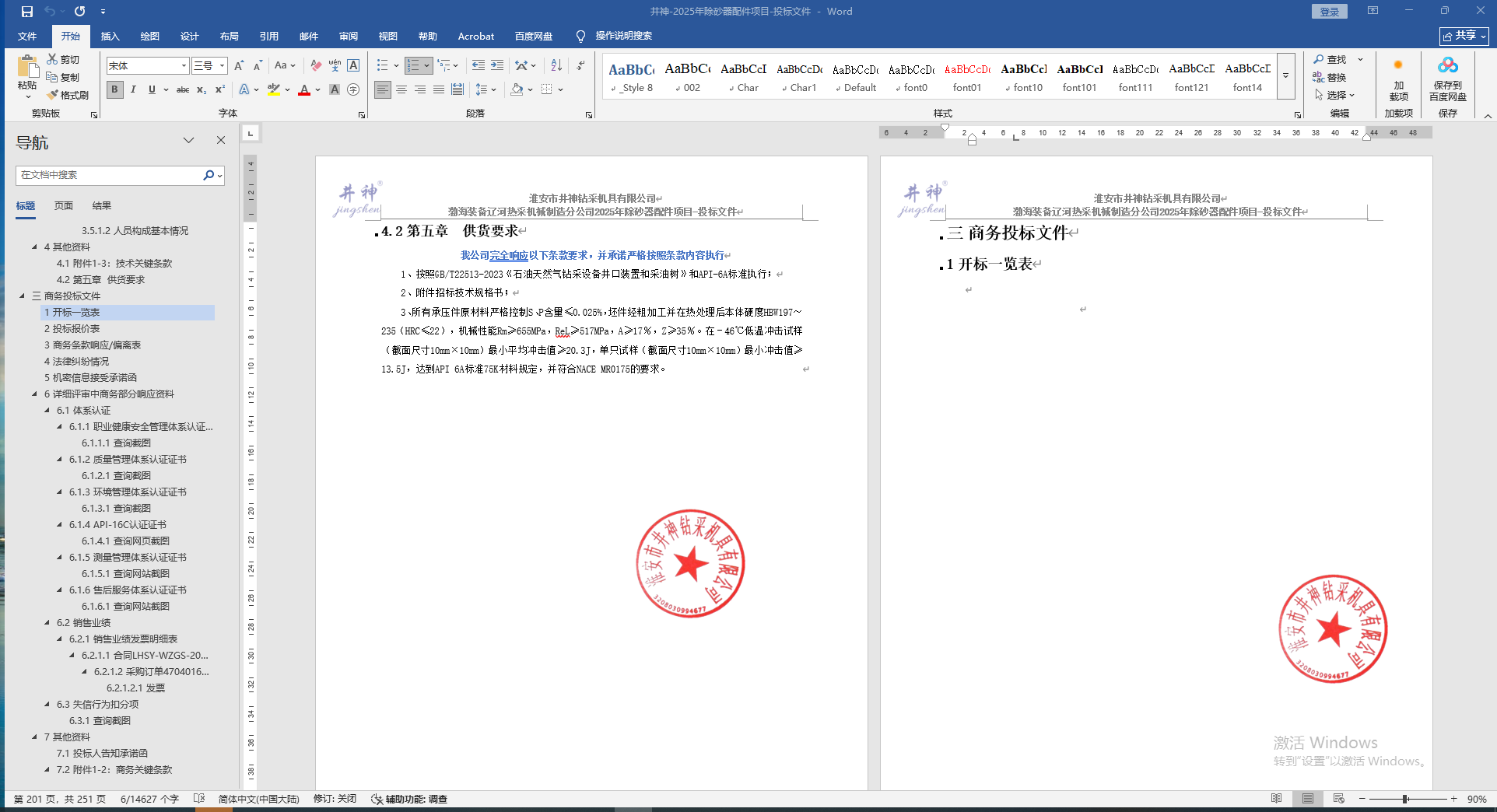Decrease paragraph indent
Viewport: 1497px width, 812px height.
click(x=479, y=65)
